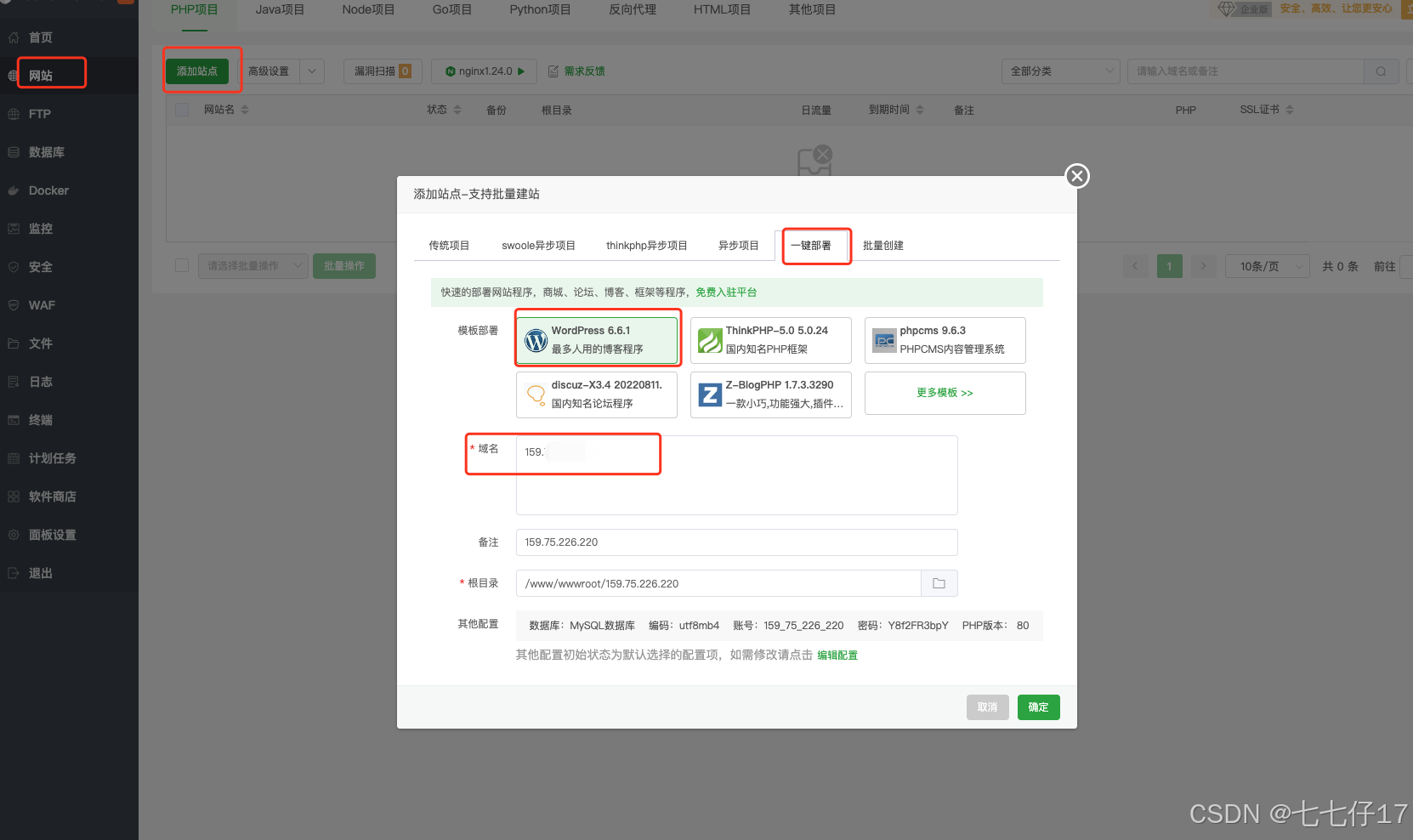Viewport: 1413px width, 840px height.
Task: Switch to the 反向代理 tab
Action: (633, 10)
